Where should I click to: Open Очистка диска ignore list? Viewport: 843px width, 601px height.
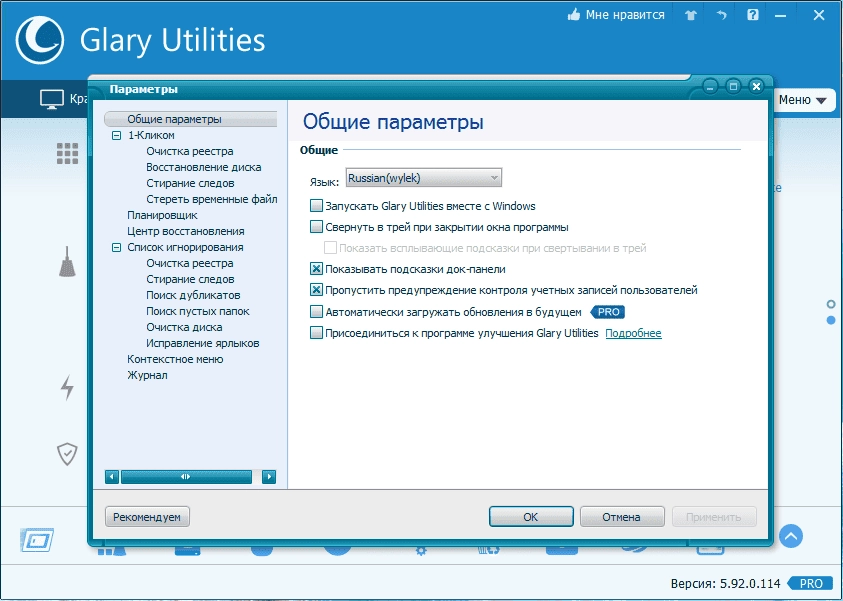tap(184, 327)
